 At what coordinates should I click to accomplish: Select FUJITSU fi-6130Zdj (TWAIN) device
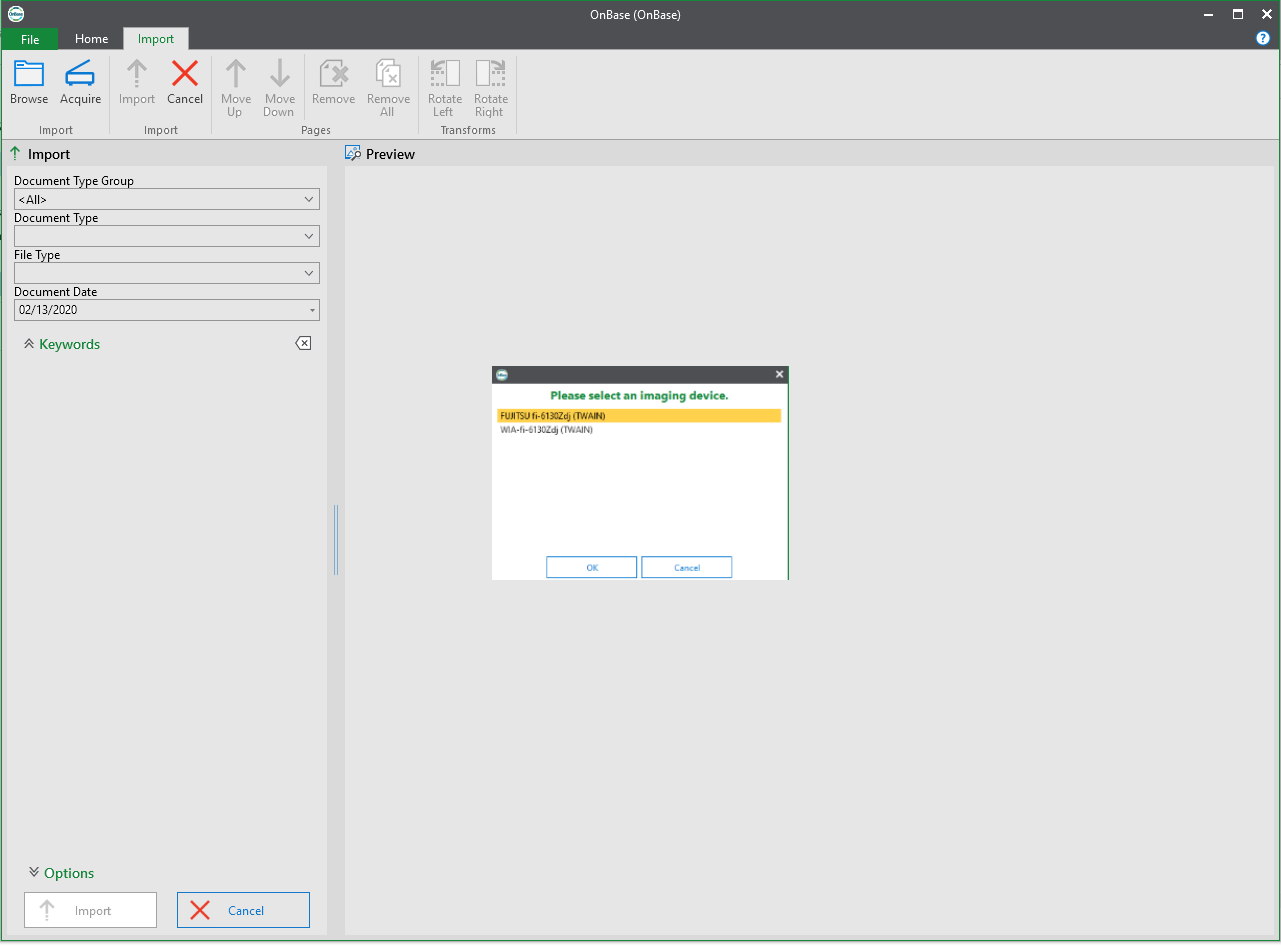point(639,415)
